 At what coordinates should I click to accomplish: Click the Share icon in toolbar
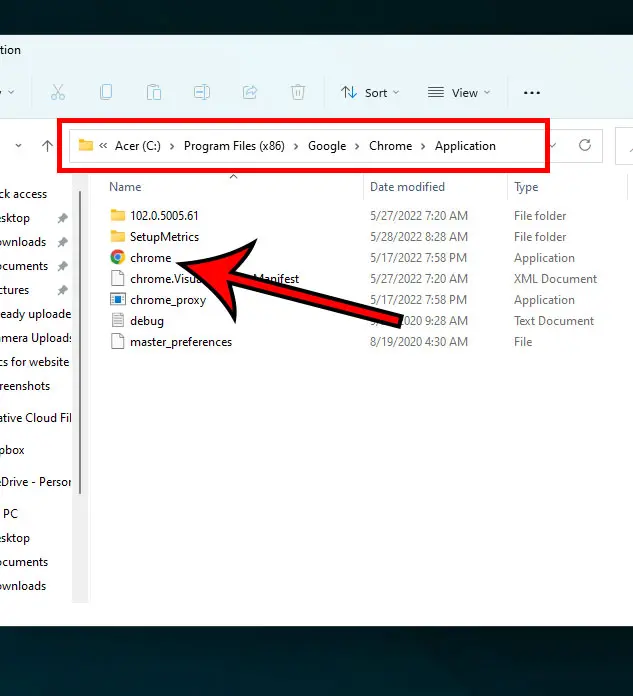(x=249, y=93)
